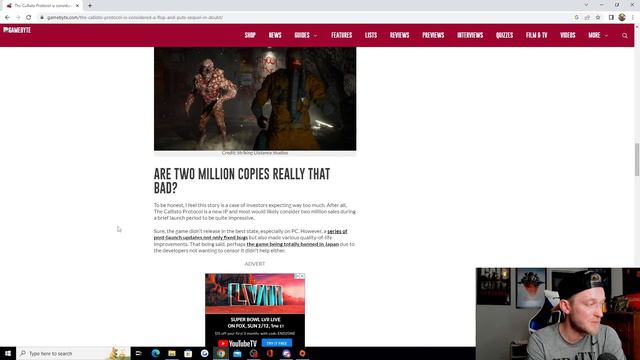Open the Windows Start menu

coord(8,353)
